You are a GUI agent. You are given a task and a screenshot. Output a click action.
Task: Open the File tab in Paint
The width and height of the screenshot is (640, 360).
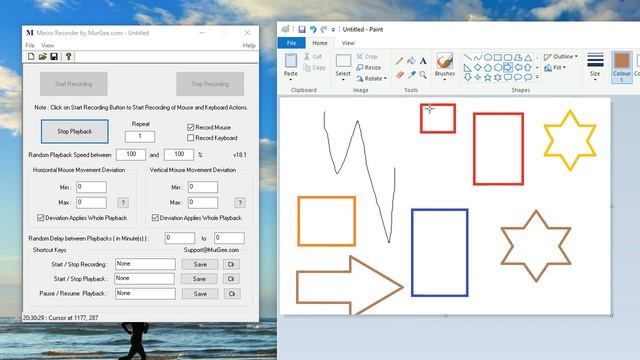point(291,43)
